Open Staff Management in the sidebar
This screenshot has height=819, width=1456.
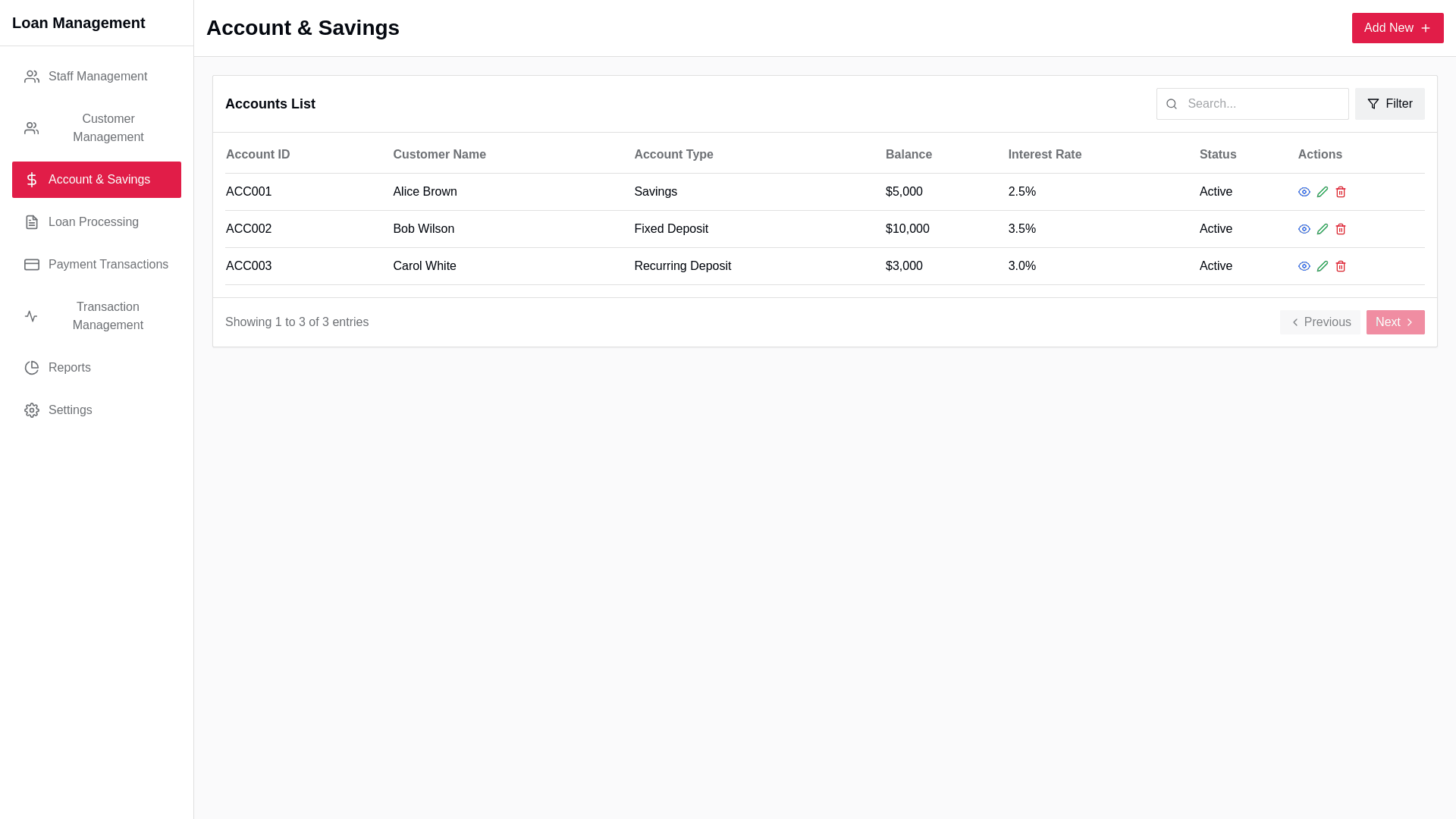tap(96, 77)
